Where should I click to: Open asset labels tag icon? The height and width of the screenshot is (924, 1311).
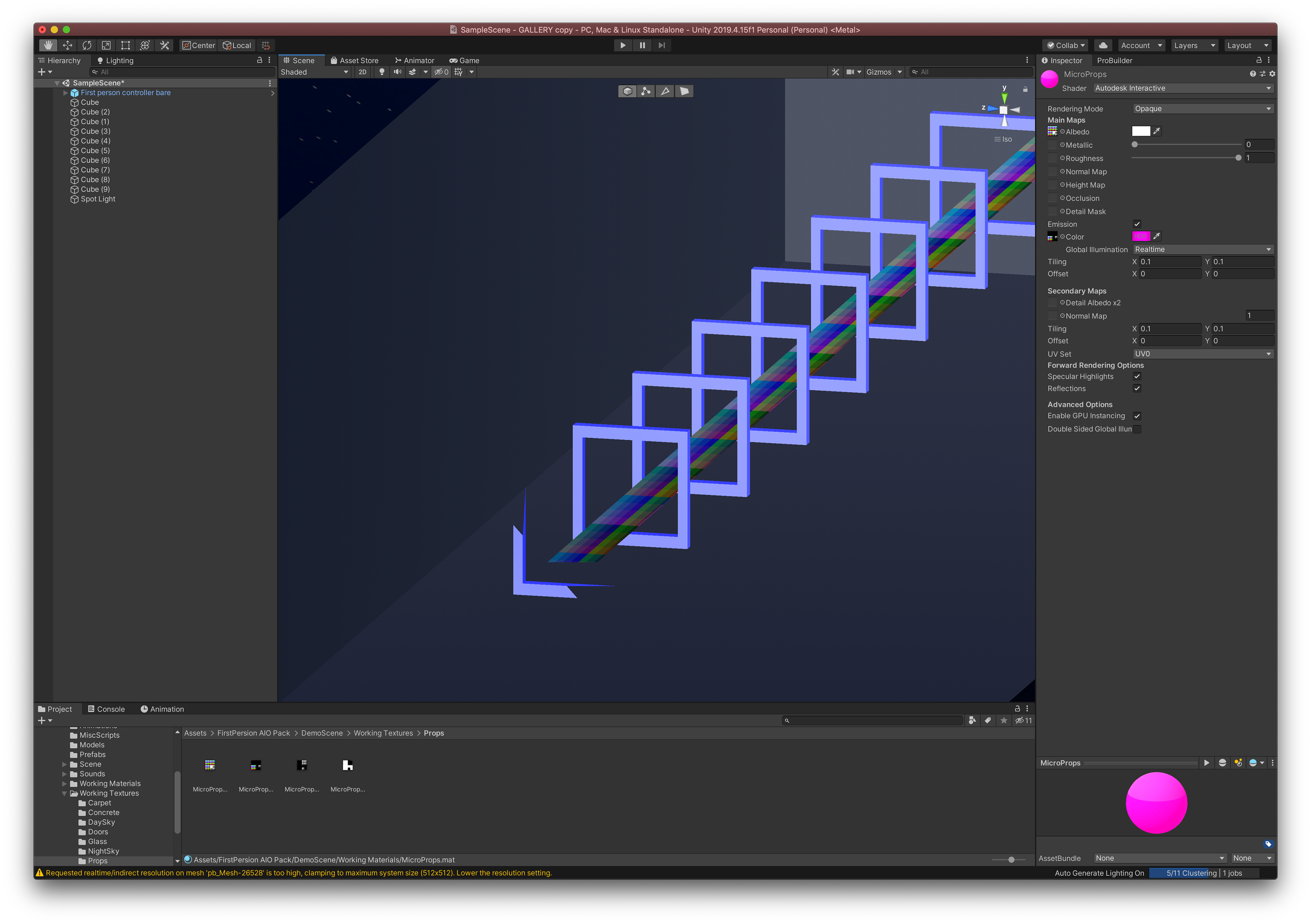click(1268, 844)
